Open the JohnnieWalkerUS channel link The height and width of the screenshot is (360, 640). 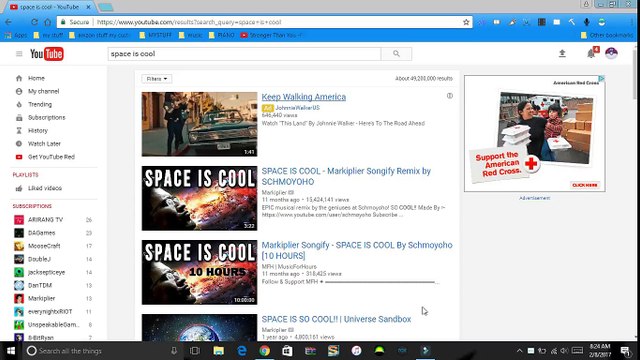[x=298, y=108]
